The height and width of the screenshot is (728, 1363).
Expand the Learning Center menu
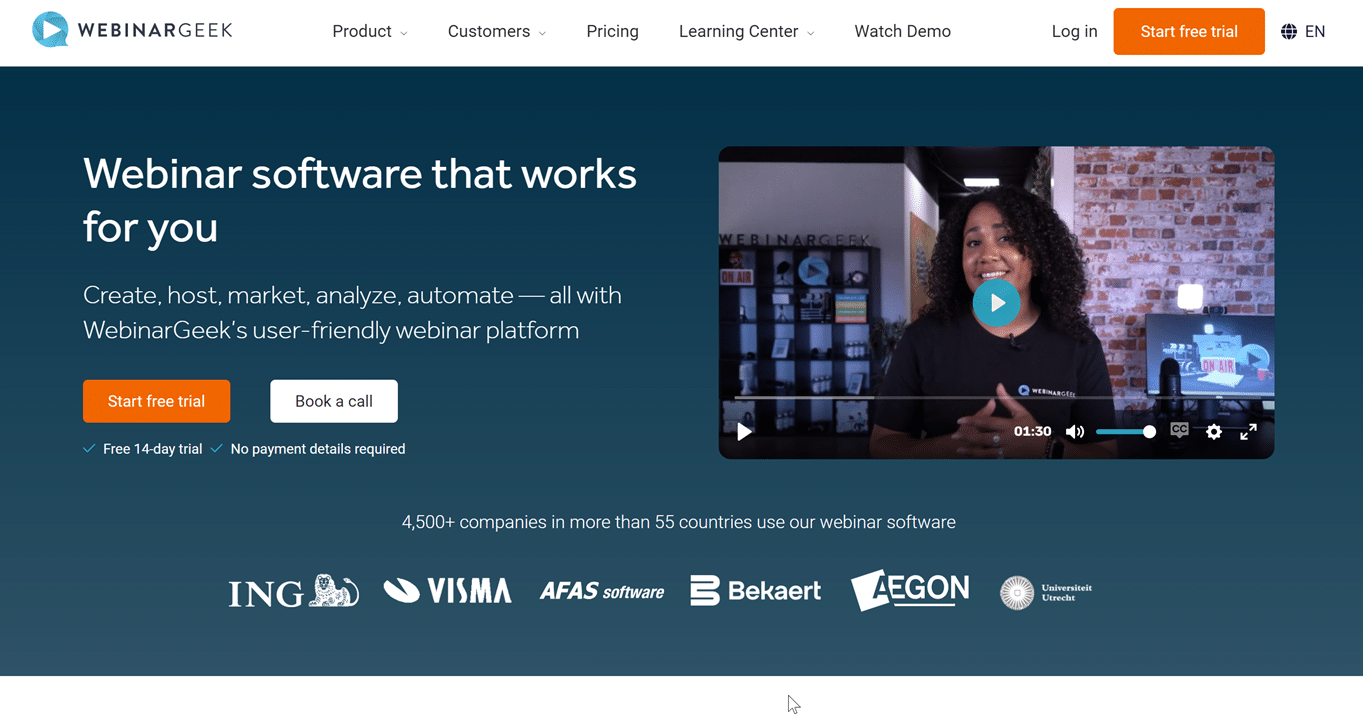coord(746,32)
